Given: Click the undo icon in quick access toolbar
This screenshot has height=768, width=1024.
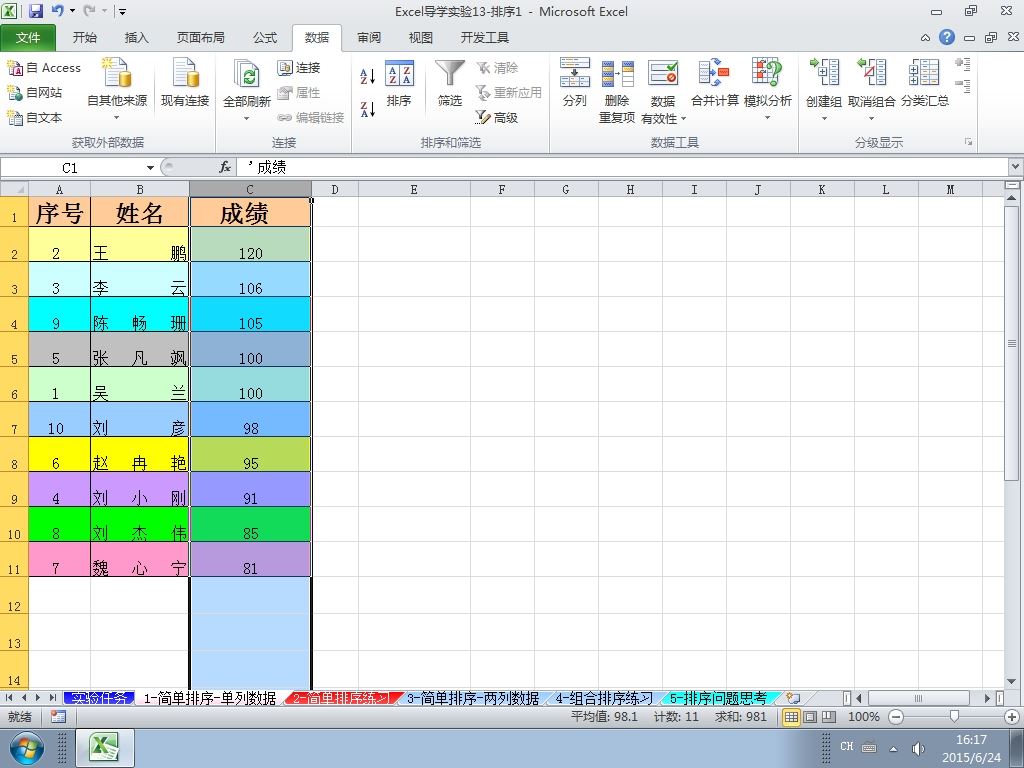Looking at the screenshot, I should [x=58, y=10].
